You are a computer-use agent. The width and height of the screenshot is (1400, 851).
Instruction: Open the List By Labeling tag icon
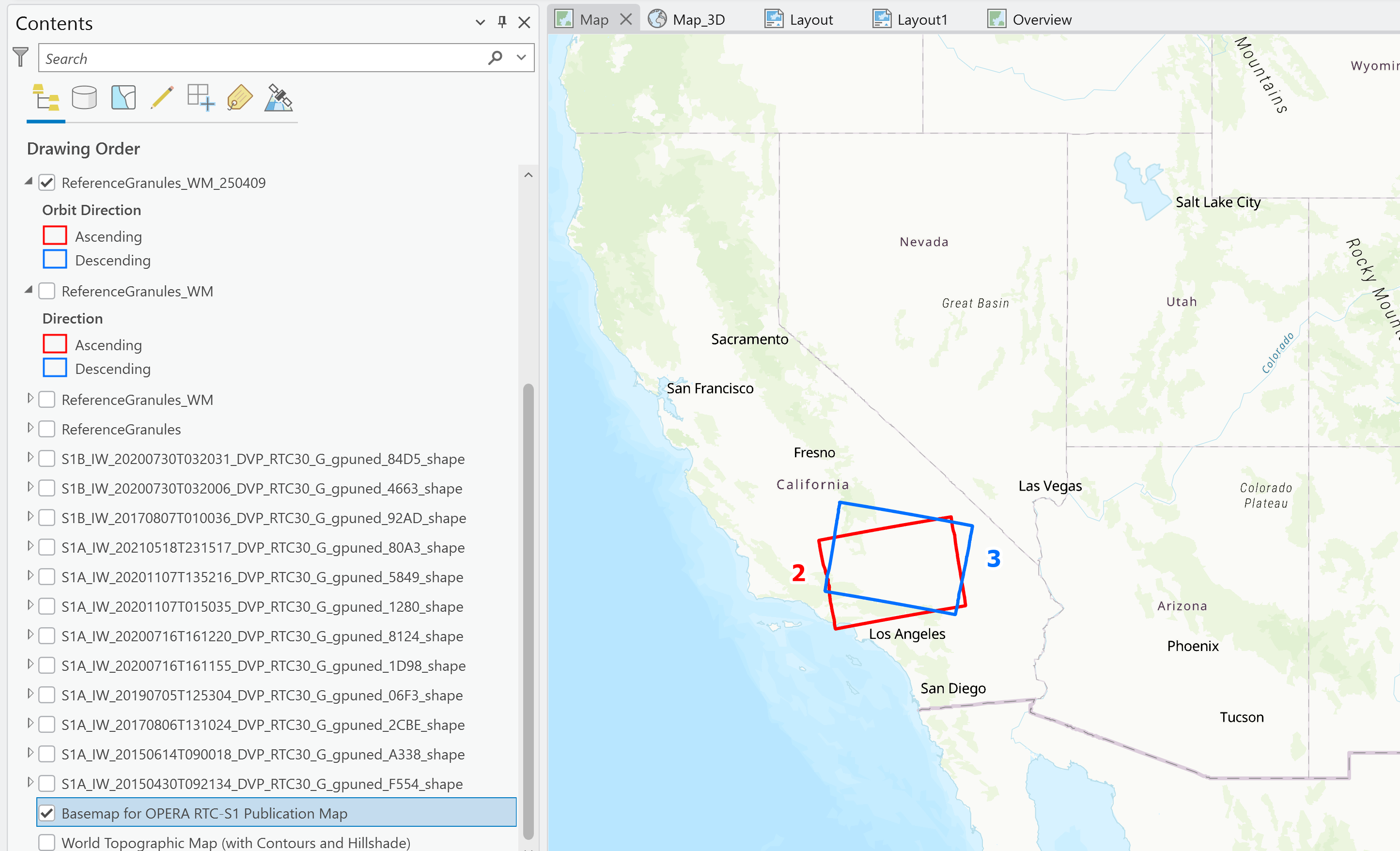[239, 97]
